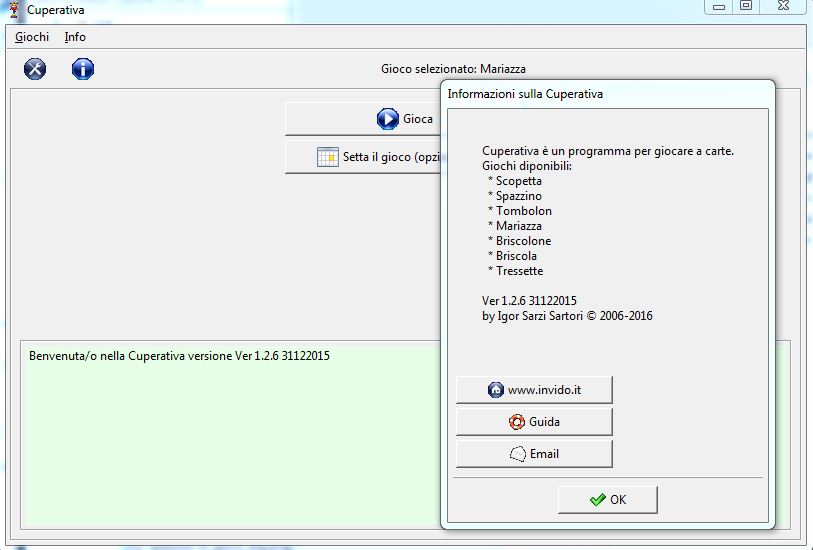The image size is (813, 550).
Task: Open the Giochi menu
Action: (x=32, y=37)
